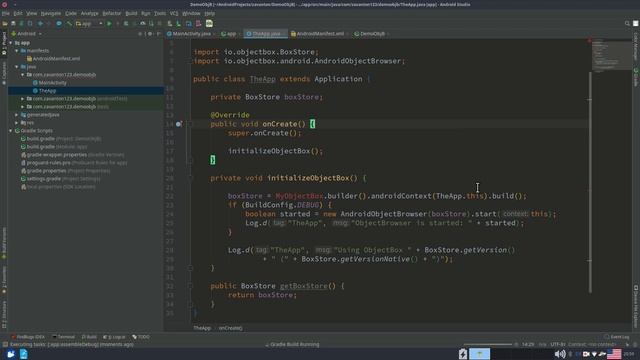Open the FindBugs-IDEA tool window
Screen dimensions: 640x360
(28, 337)
